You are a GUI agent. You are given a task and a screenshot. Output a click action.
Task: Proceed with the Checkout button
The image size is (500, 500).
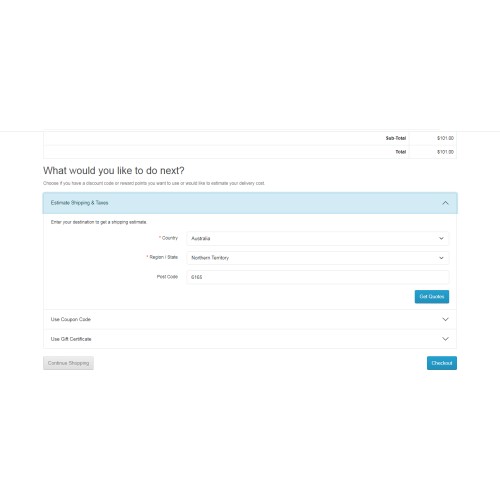(442, 363)
